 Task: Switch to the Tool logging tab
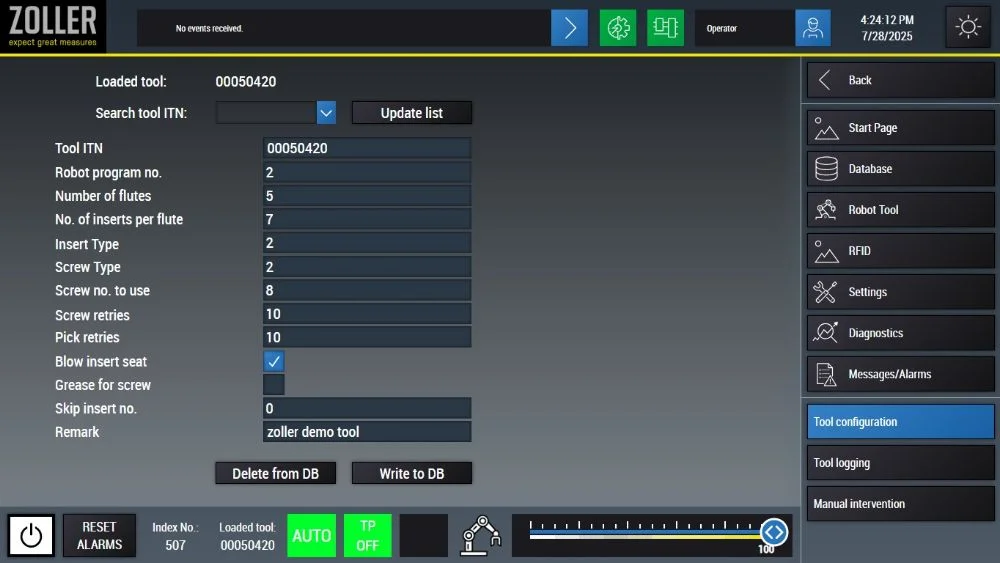coord(900,463)
